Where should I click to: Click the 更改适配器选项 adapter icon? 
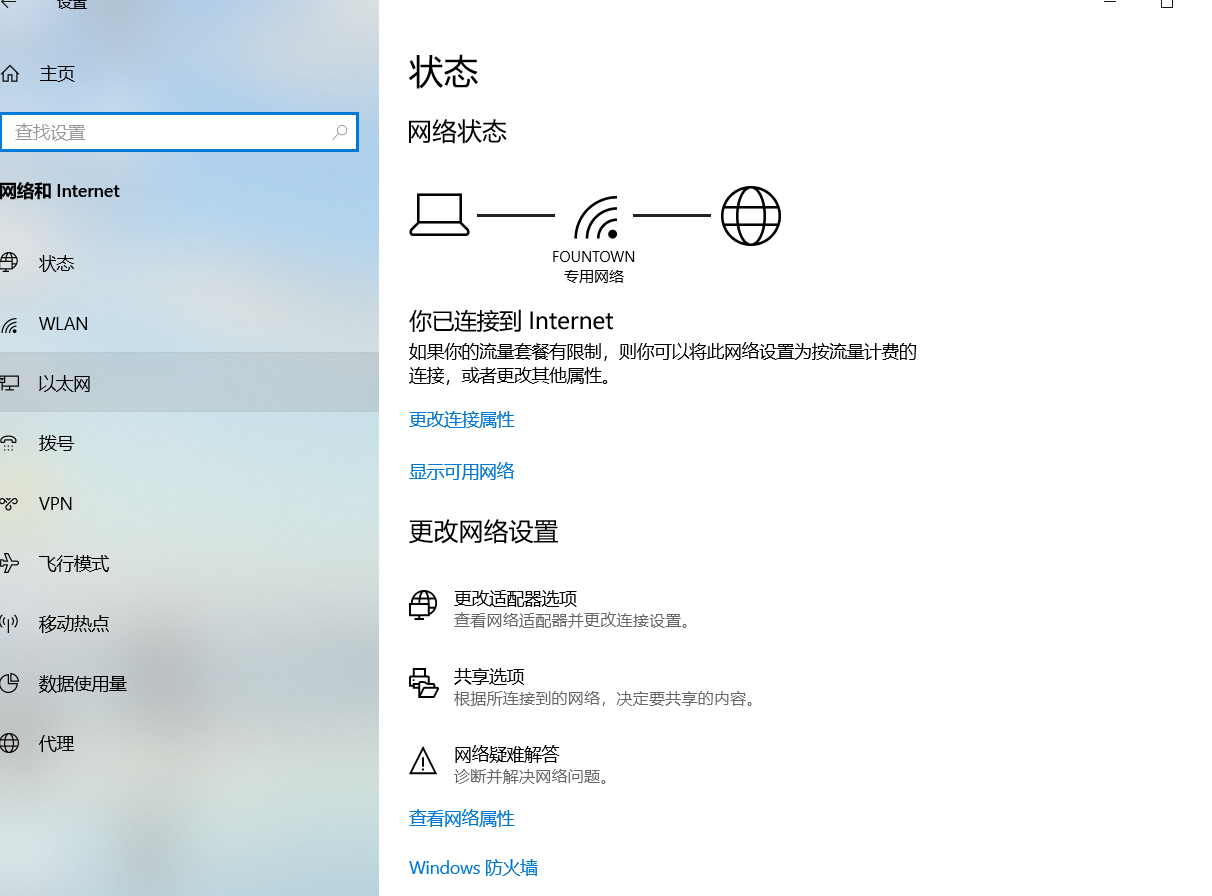point(423,604)
